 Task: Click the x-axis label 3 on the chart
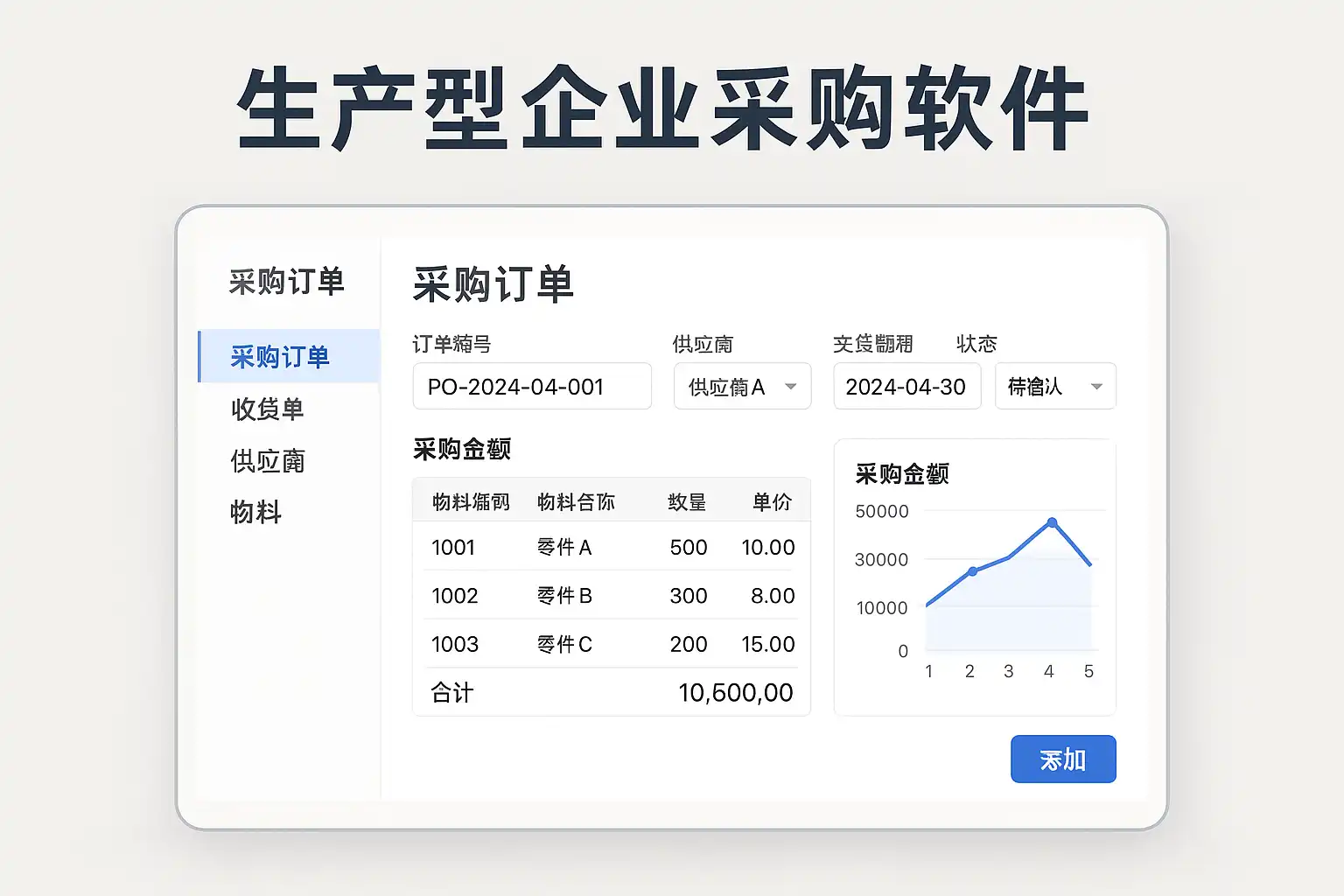(x=1008, y=671)
